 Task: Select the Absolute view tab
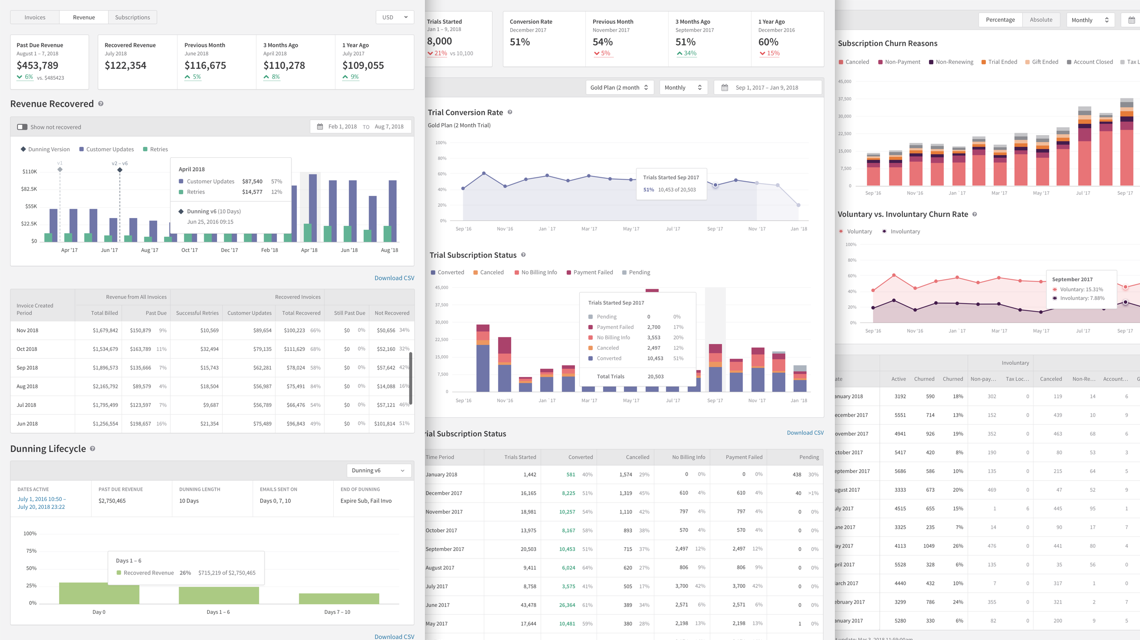[x=1040, y=20]
